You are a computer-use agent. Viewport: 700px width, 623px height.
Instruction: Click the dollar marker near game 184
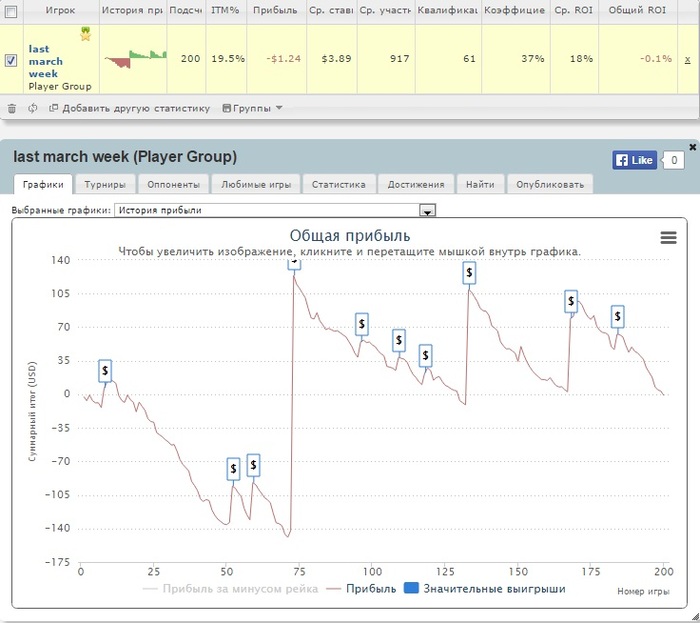pyautogui.click(x=617, y=316)
